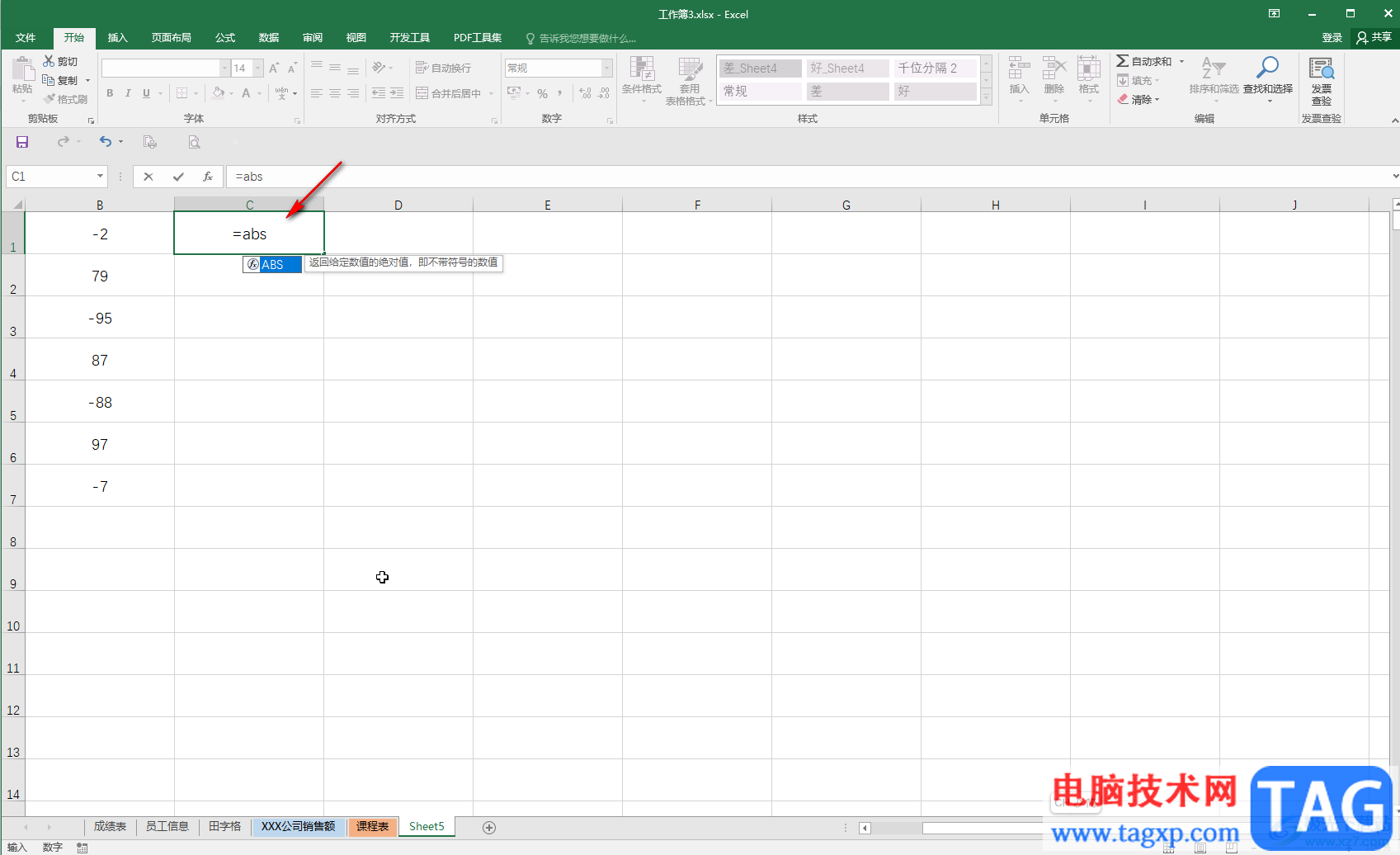Image resolution: width=1400 pixels, height=855 pixels.
Task: Decrease font size with small A icon
Action: tap(292, 68)
